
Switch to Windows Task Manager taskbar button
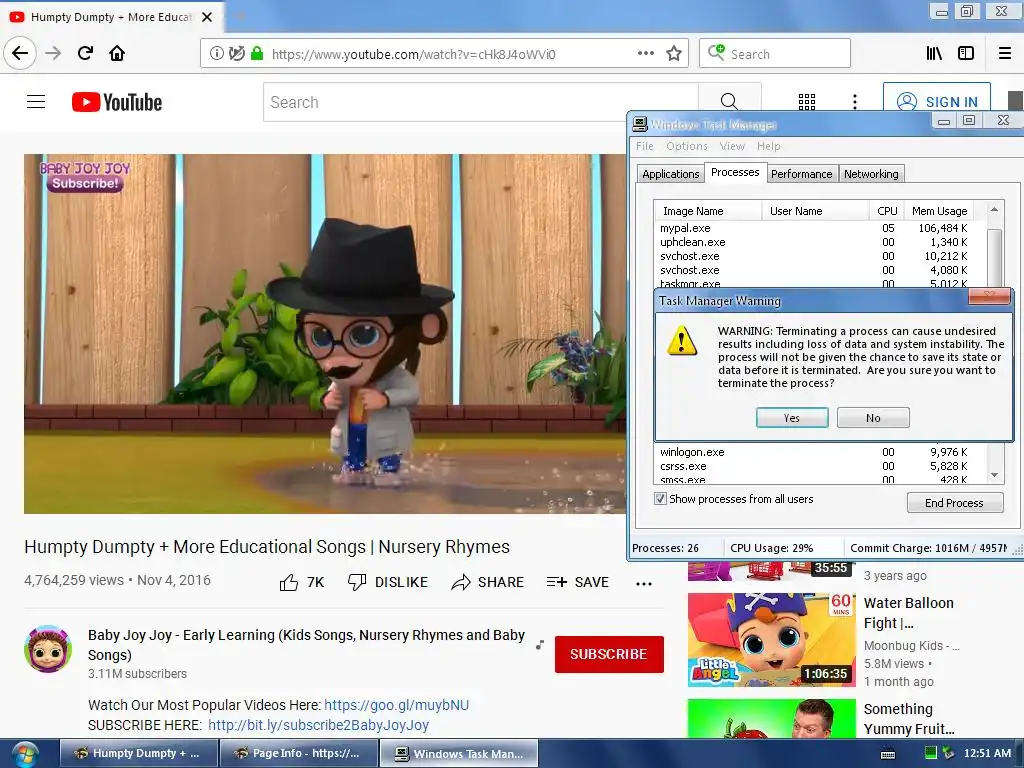pyautogui.click(x=459, y=753)
